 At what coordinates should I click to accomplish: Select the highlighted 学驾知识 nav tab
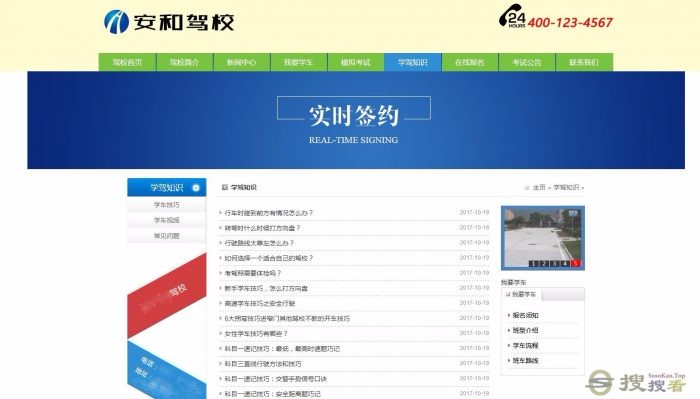pyautogui.click(x=413, y=62)
